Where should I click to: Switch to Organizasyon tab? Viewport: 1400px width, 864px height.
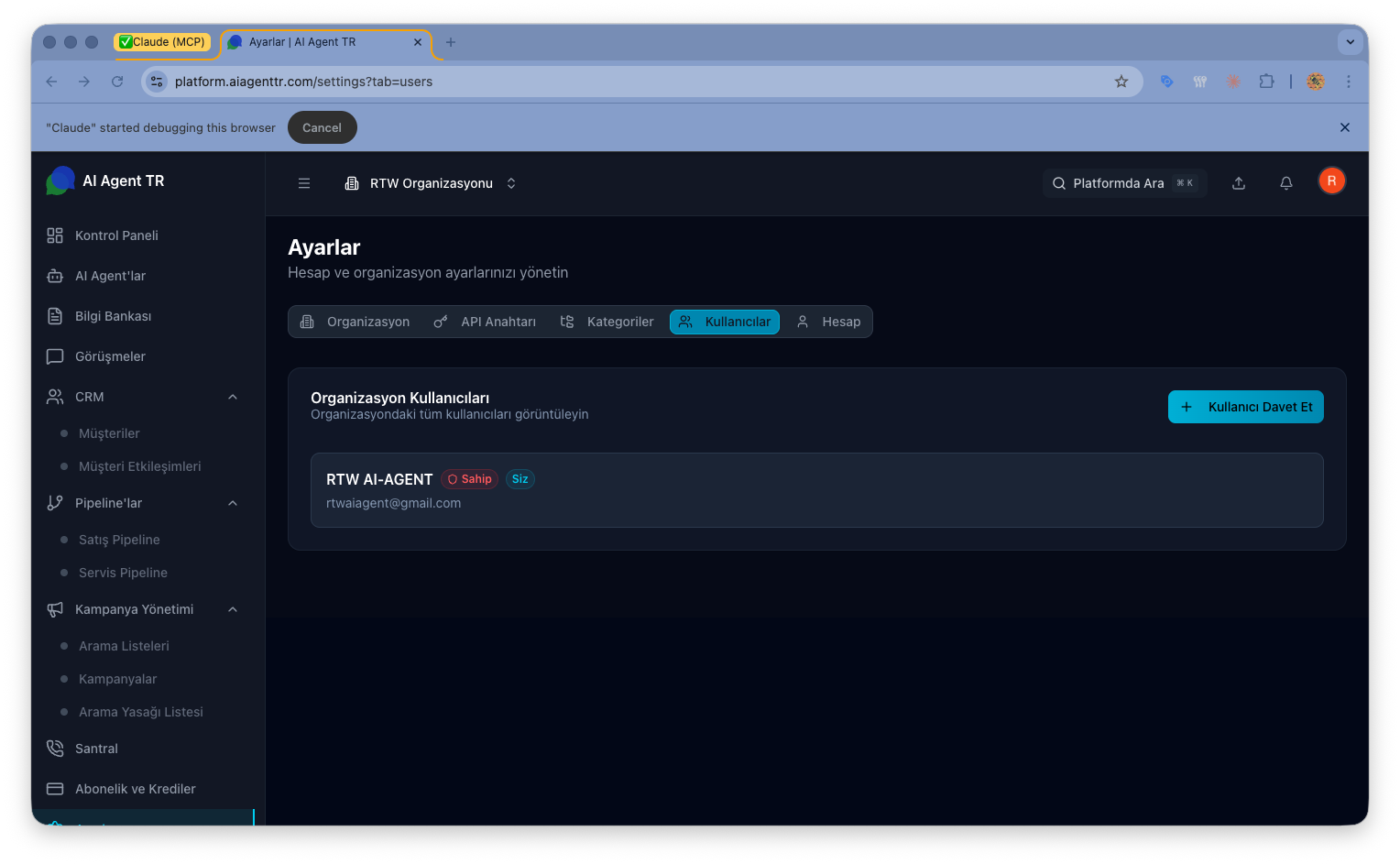[355, 322]
